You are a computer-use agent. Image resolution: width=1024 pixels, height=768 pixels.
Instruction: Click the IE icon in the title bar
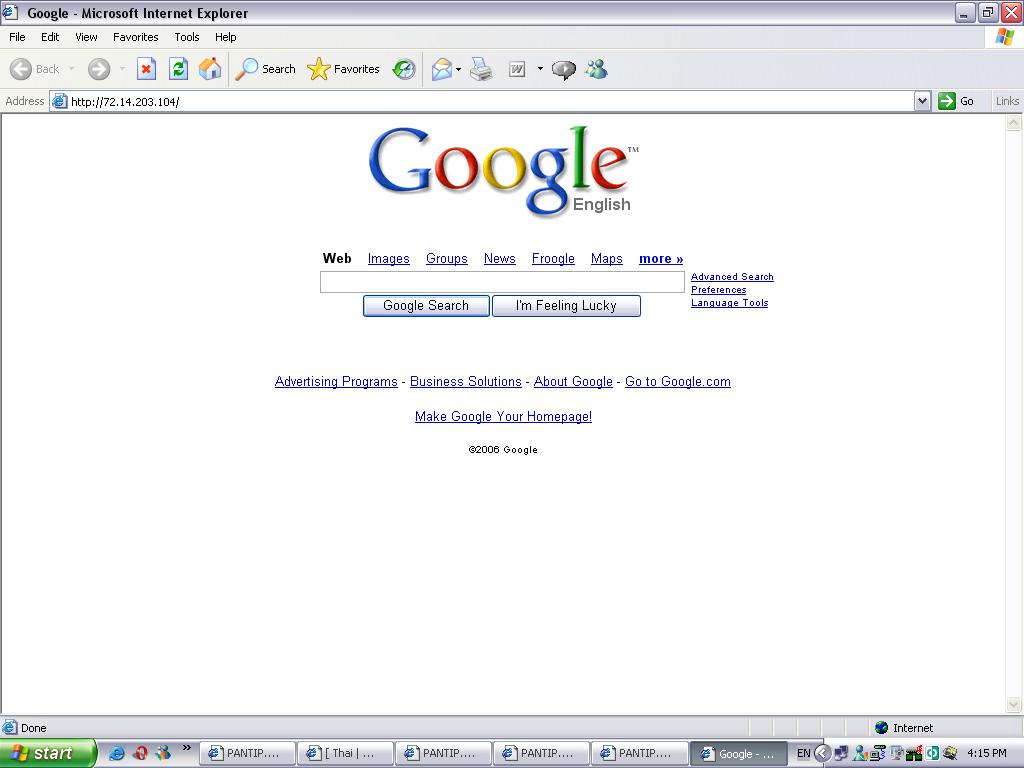10,12
